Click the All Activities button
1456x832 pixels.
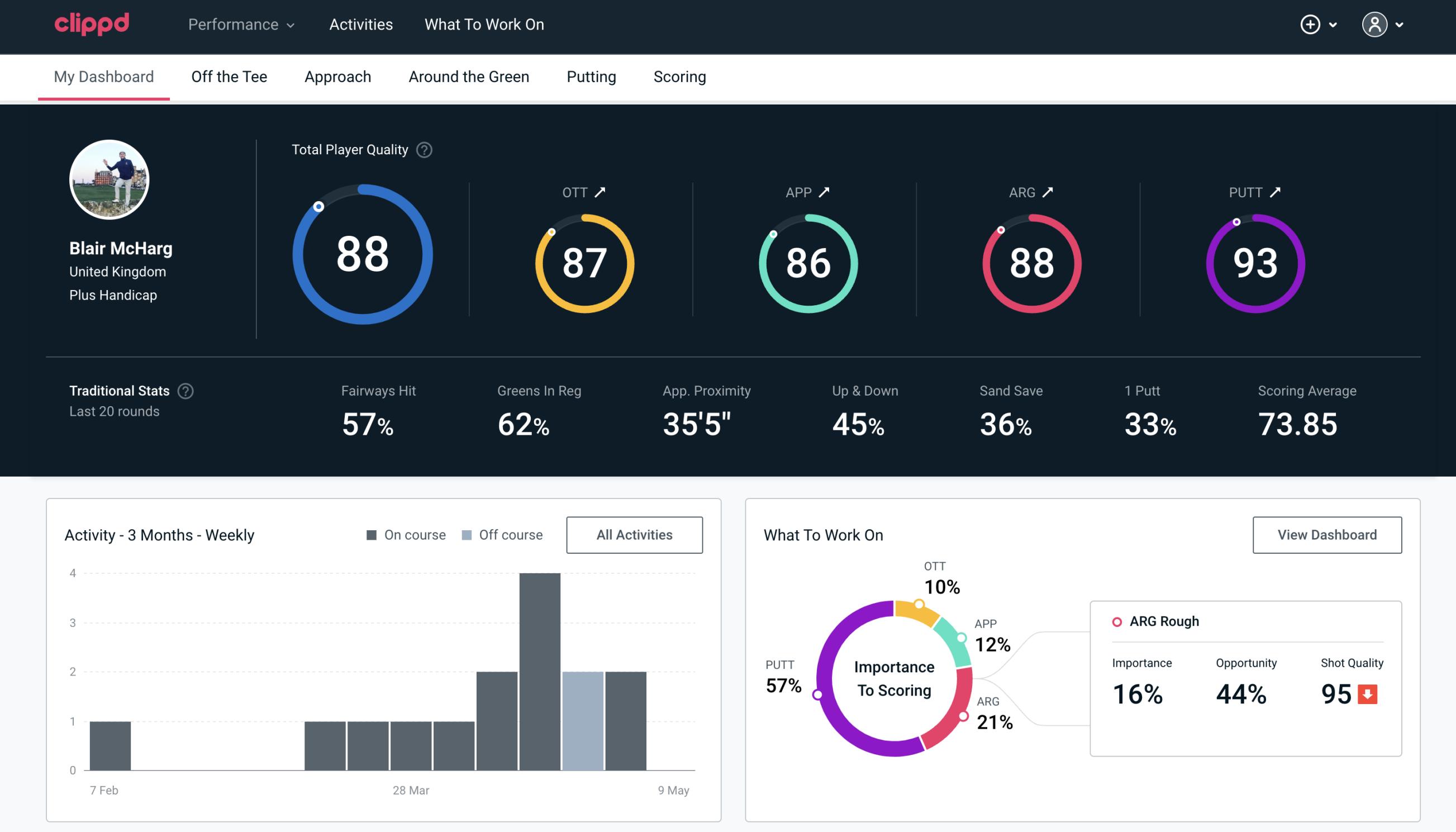(x=634, y=534)
